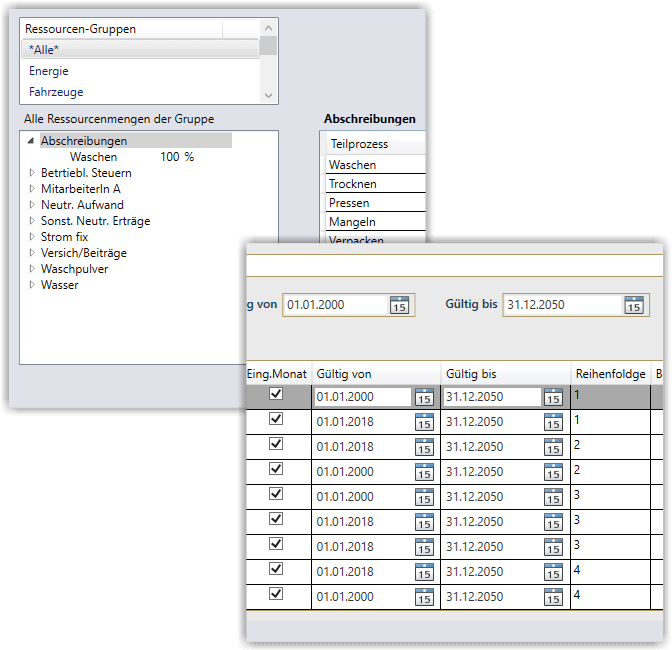This screenshot has height=650, width=672.
Task: Open Gültig von calendar for 01.01.2000 Reihenfolge 4 row
Action: pyautogui.click(x=424, y=597)
